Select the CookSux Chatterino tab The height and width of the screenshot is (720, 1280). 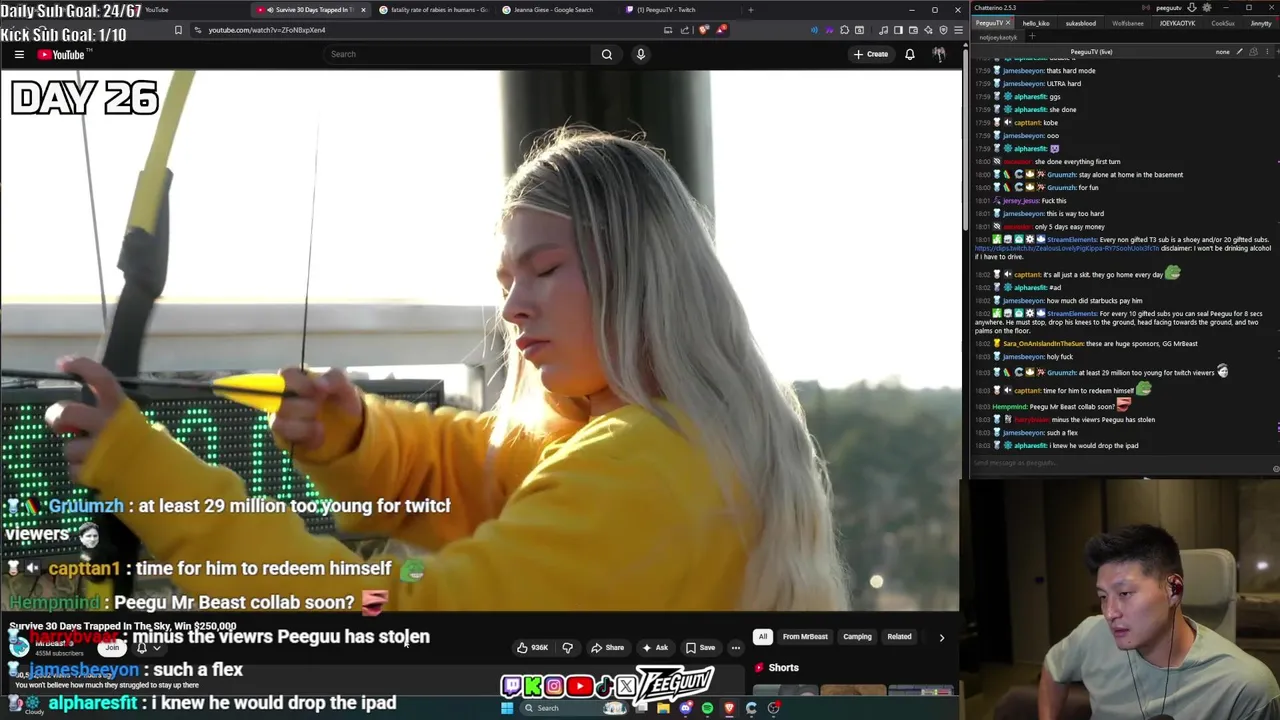pos(1223,23)
